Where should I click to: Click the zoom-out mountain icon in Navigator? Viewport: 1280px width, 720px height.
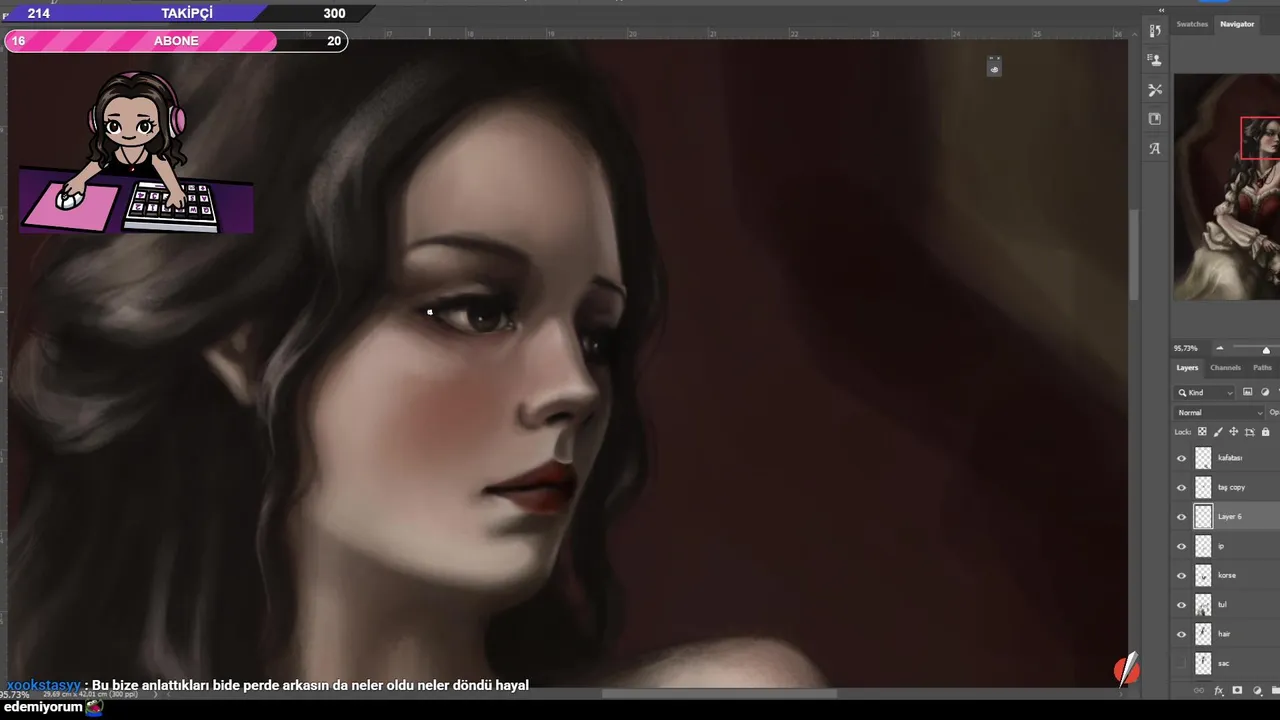pyautogui.click(x=1219, y=348)
